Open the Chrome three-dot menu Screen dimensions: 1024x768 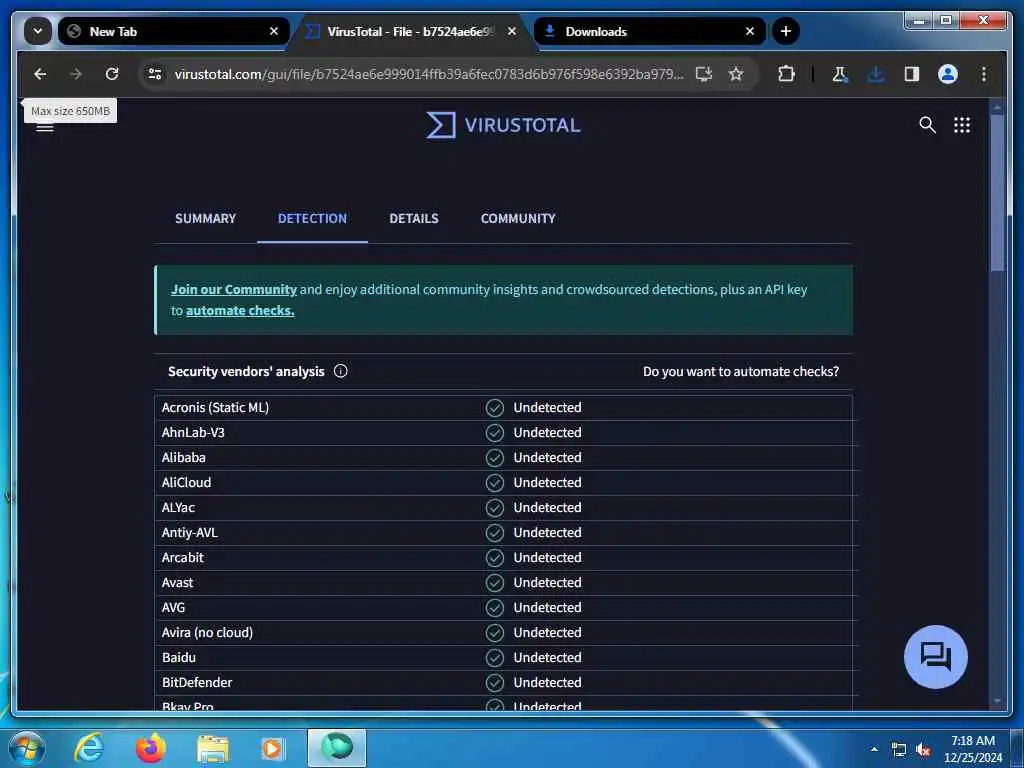click(x=984, y=74)
